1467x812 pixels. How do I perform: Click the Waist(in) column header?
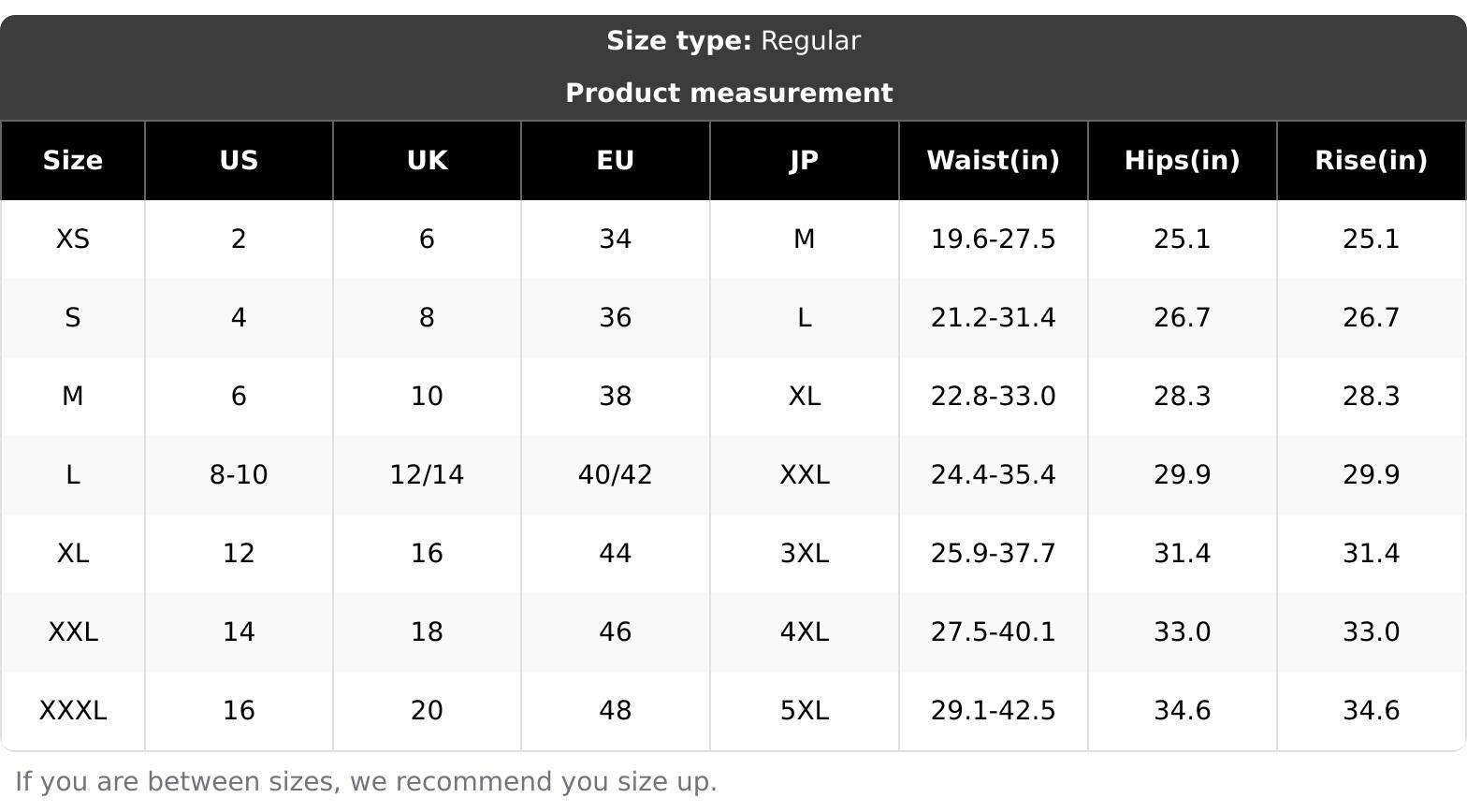click(993, 161)
